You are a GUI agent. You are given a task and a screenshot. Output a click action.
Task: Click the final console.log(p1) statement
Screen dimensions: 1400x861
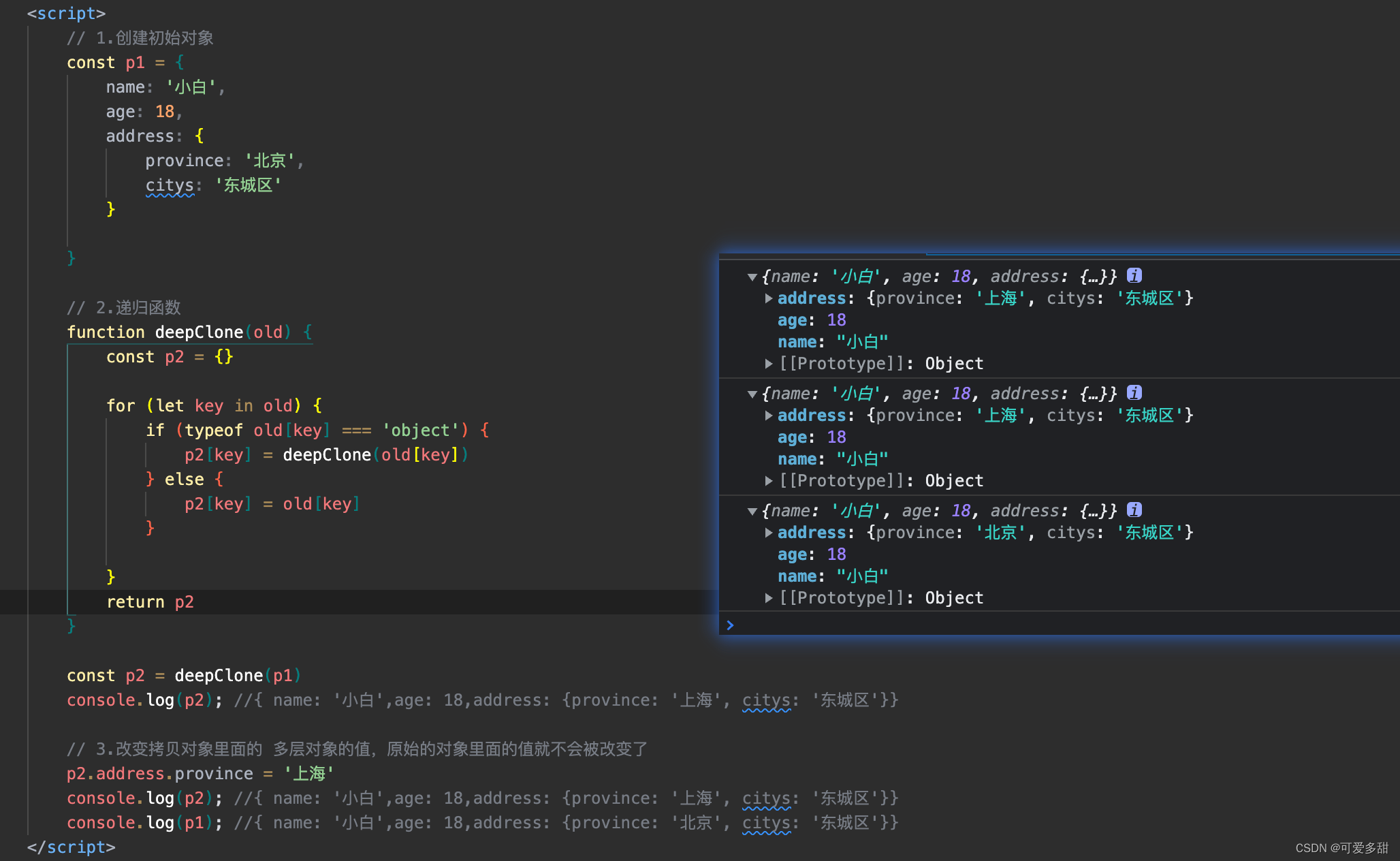pyautogui.click(x=143, y=822)
